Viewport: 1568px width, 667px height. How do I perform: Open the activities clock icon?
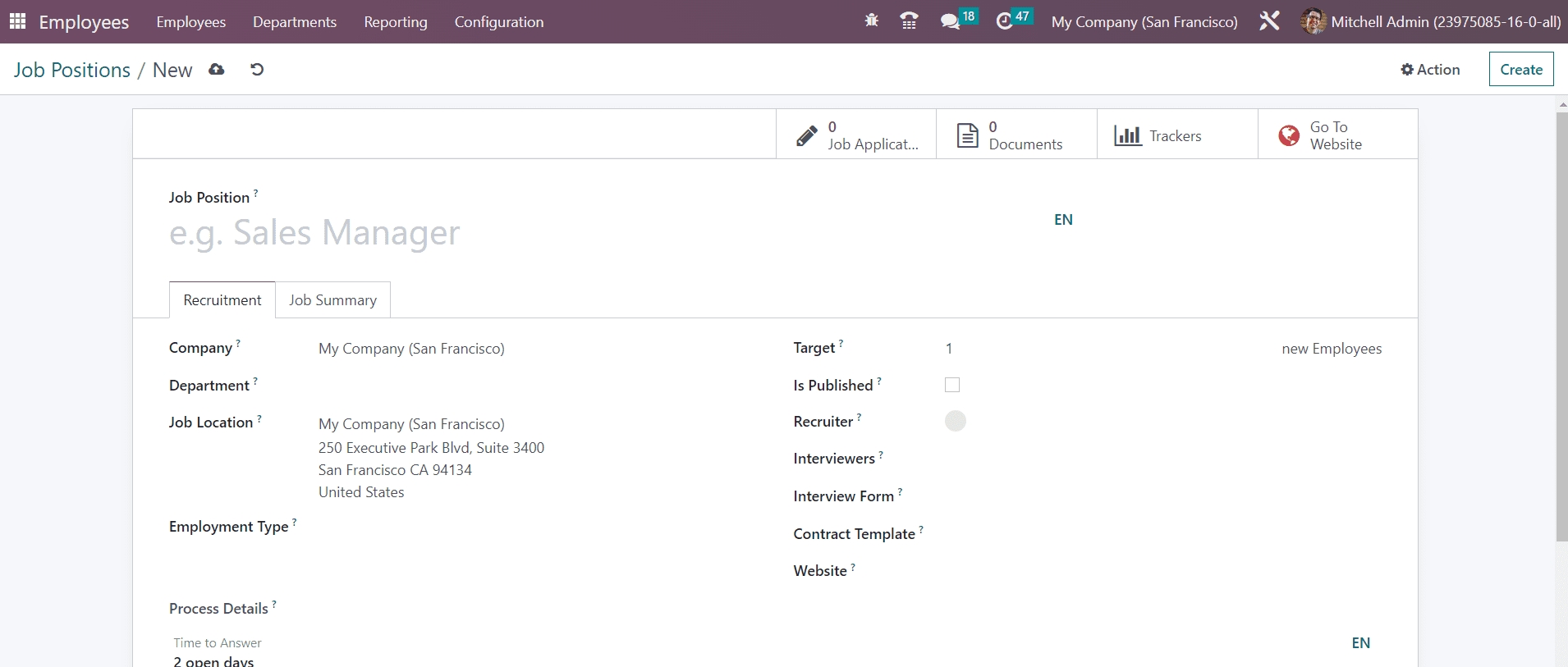click(1004, 21)
